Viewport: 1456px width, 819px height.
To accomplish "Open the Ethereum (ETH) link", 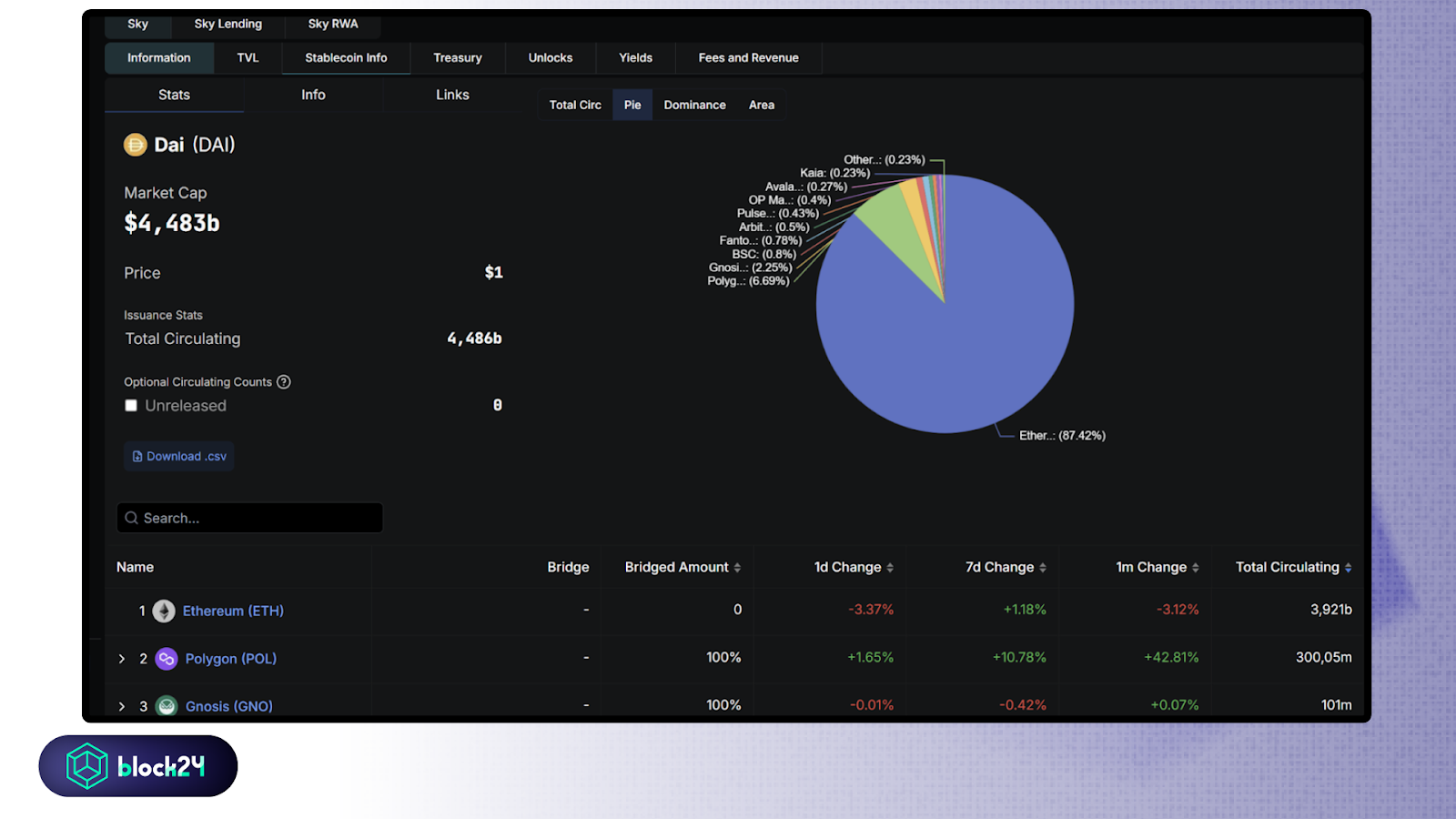I will click(233, 611).
